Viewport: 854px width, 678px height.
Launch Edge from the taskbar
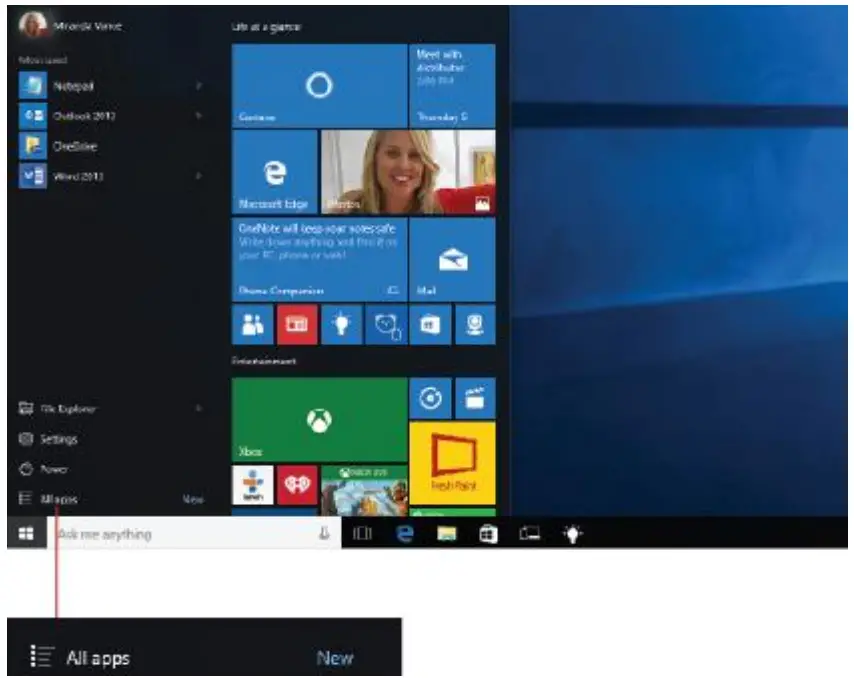pyautogui.click(x=404, y=534)
